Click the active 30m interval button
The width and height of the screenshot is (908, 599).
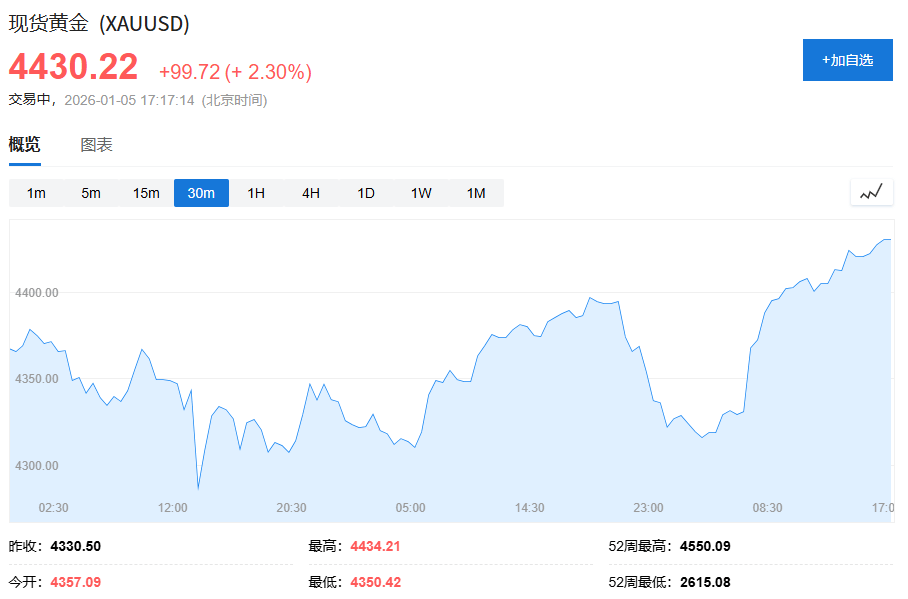201,193
